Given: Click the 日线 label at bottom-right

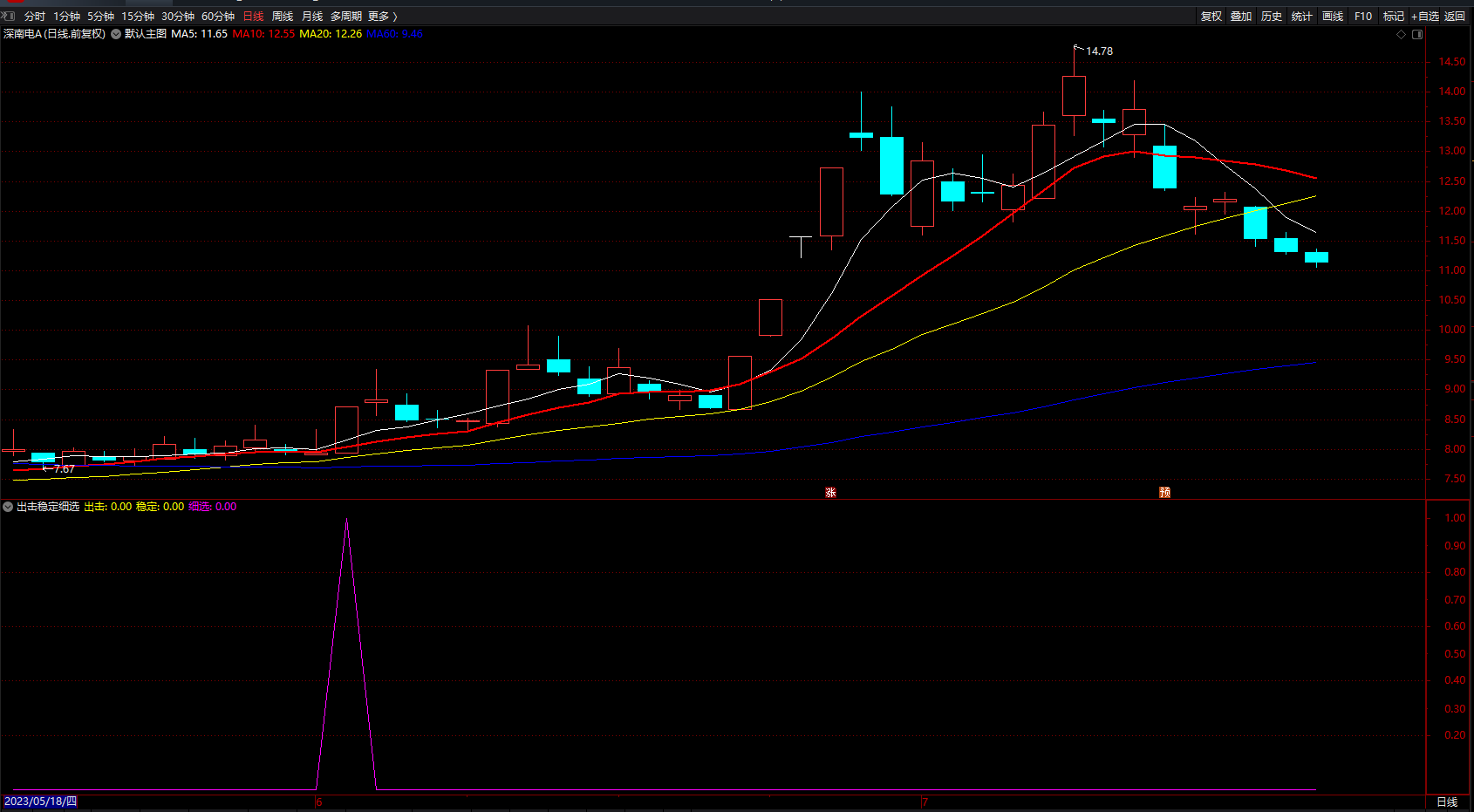Looking at the screenshot, I should (x=1447, y=802).
